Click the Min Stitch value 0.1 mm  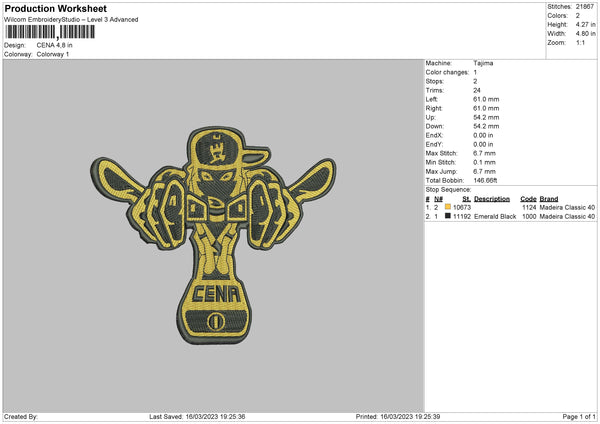[484, 162]
